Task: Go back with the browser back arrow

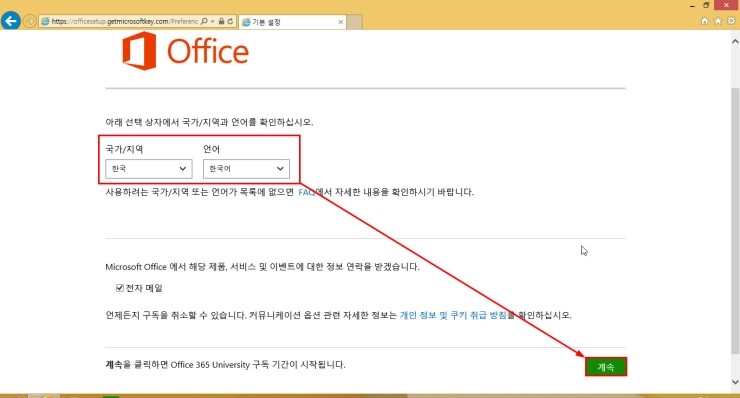Action: pyautogui.click(x=10, y=21)
